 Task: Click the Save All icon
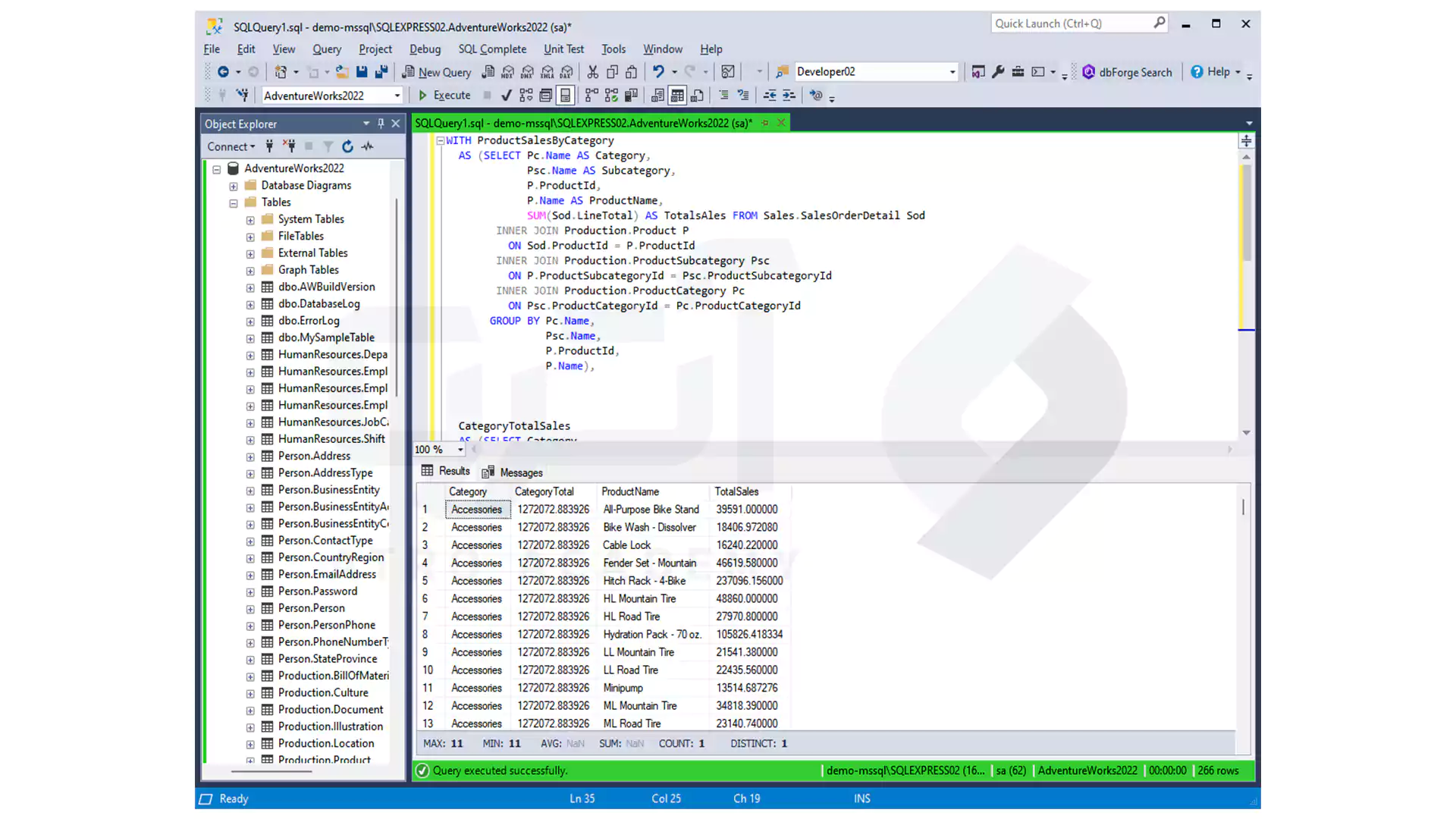pos(381,72)
